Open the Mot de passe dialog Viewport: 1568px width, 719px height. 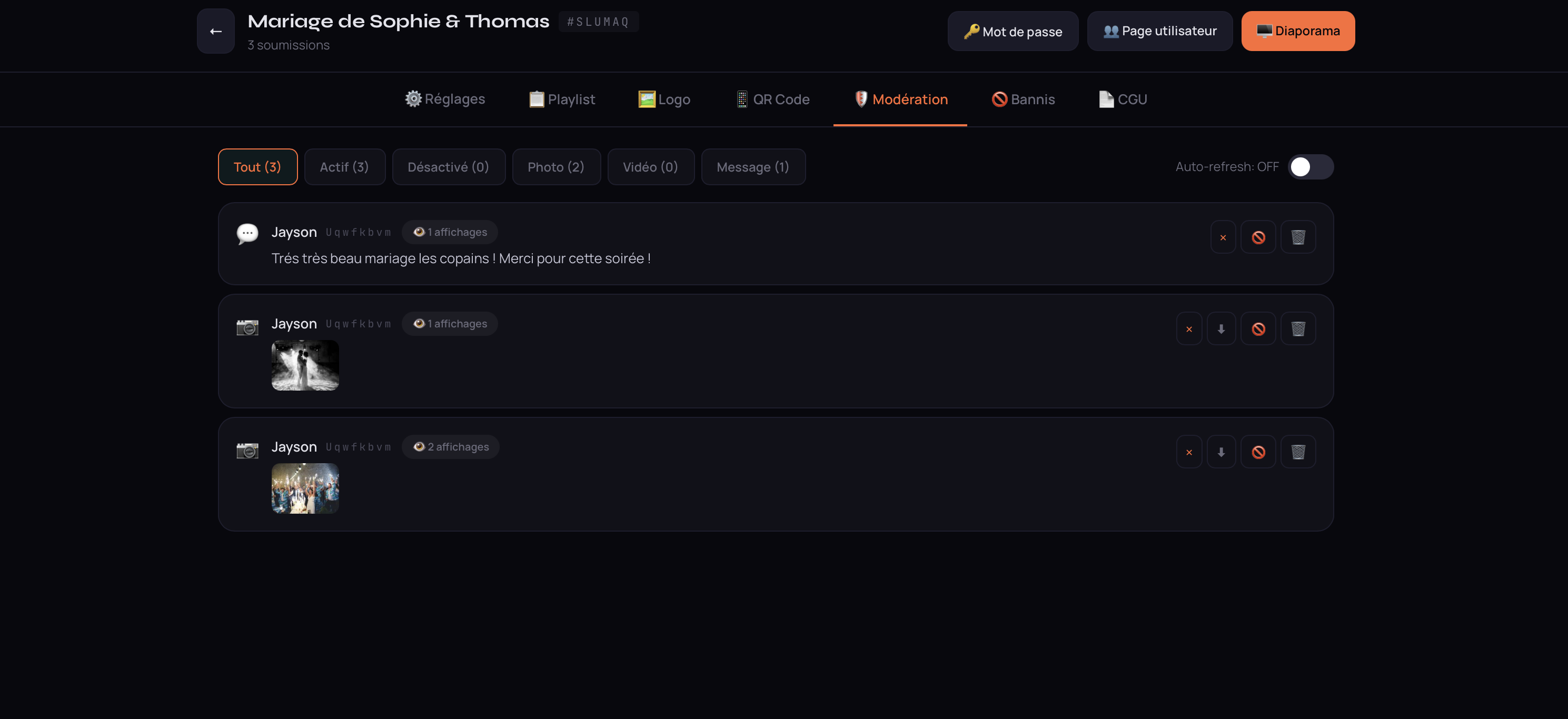(1013, 31)
